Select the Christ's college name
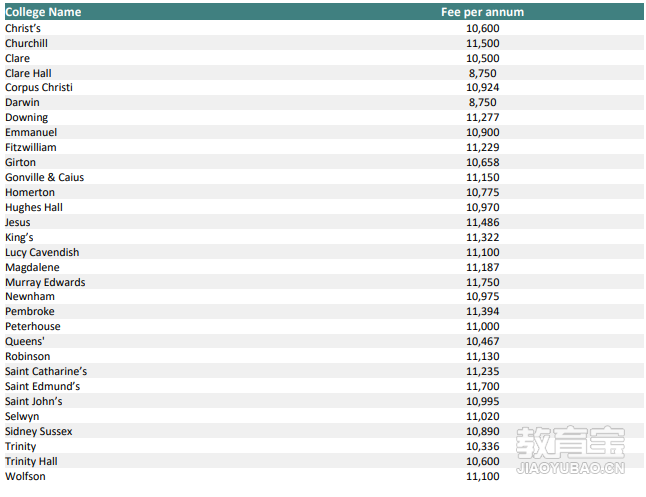The image size is (646, 497). click(x=23, y=28)
